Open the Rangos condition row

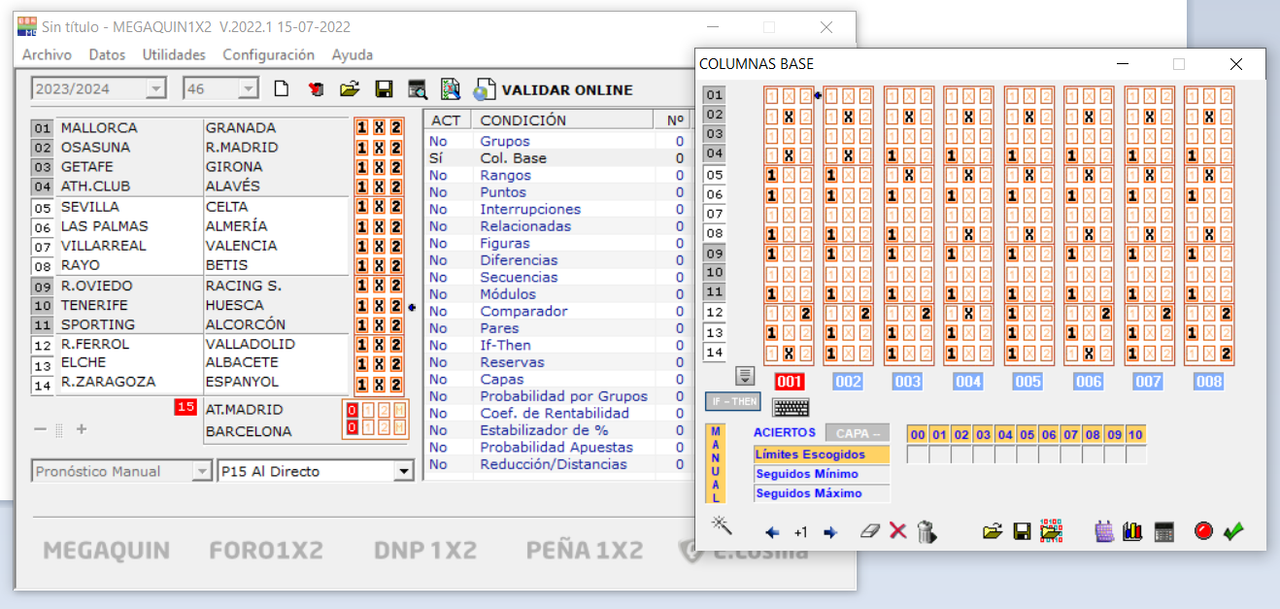coord(557,175)
